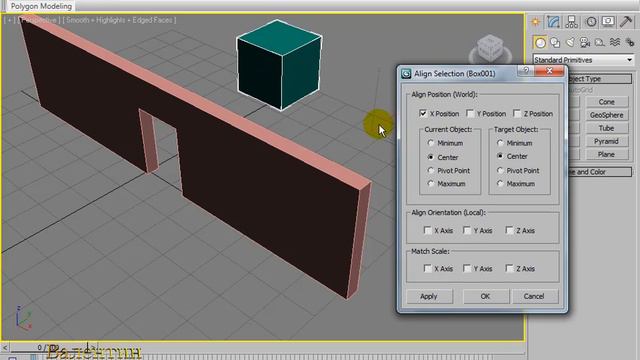Cancel the Align Selection dialog
Image resolution: width=640 pixels, height=360 pixels.
tap(534, 296)
